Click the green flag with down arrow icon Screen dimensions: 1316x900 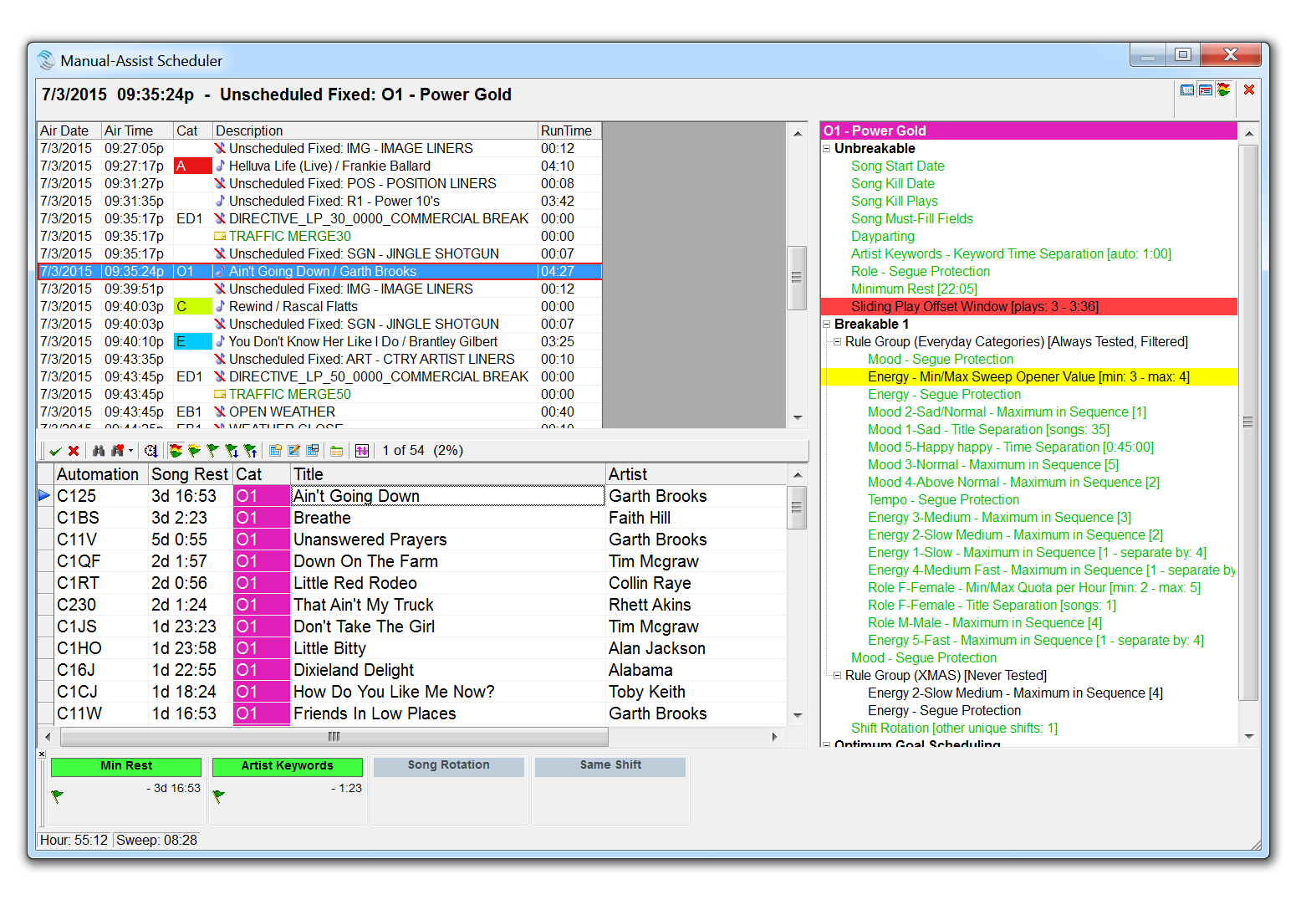232,451
